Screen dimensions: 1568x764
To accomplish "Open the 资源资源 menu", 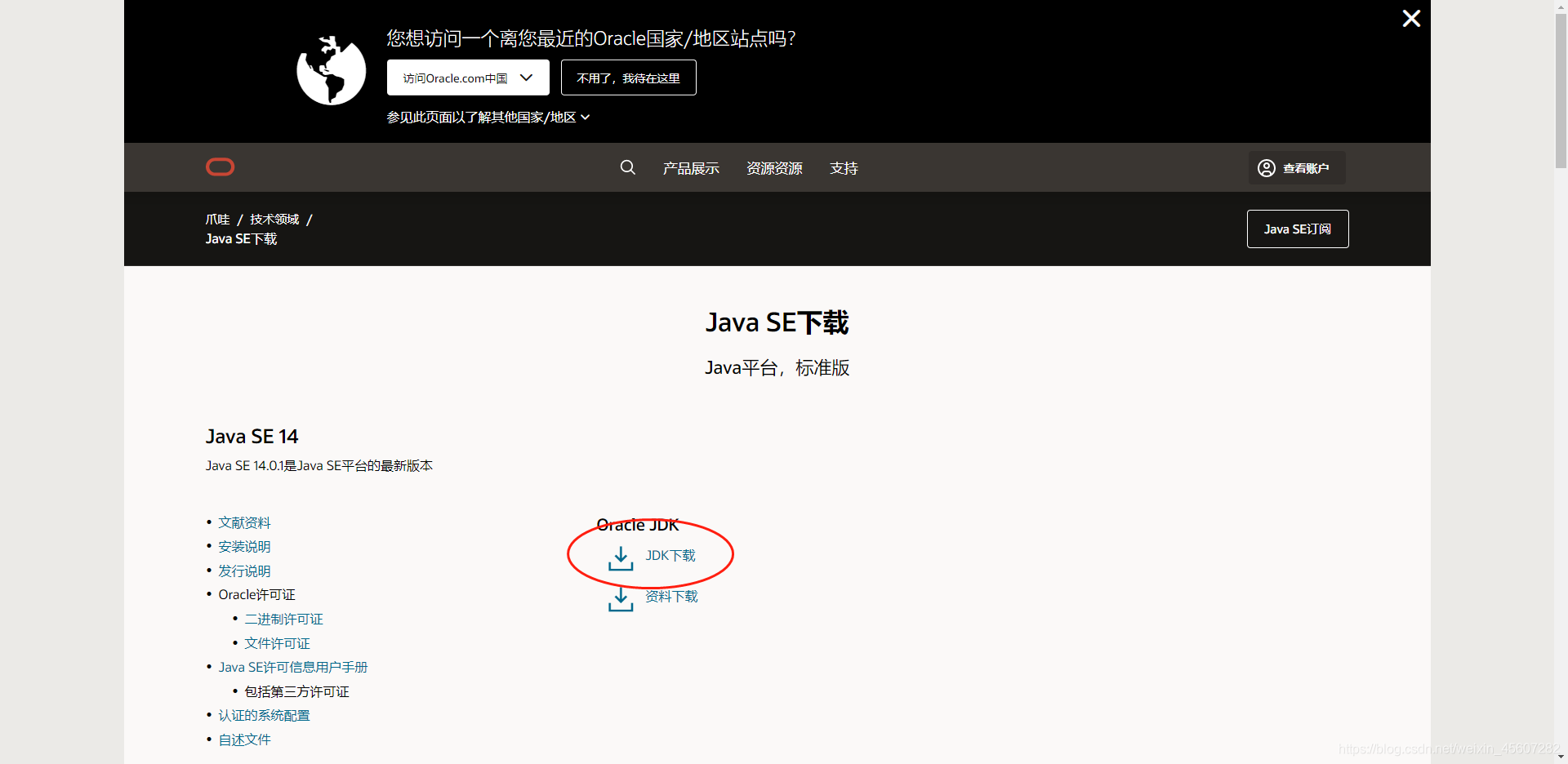I will coord(774,168).
